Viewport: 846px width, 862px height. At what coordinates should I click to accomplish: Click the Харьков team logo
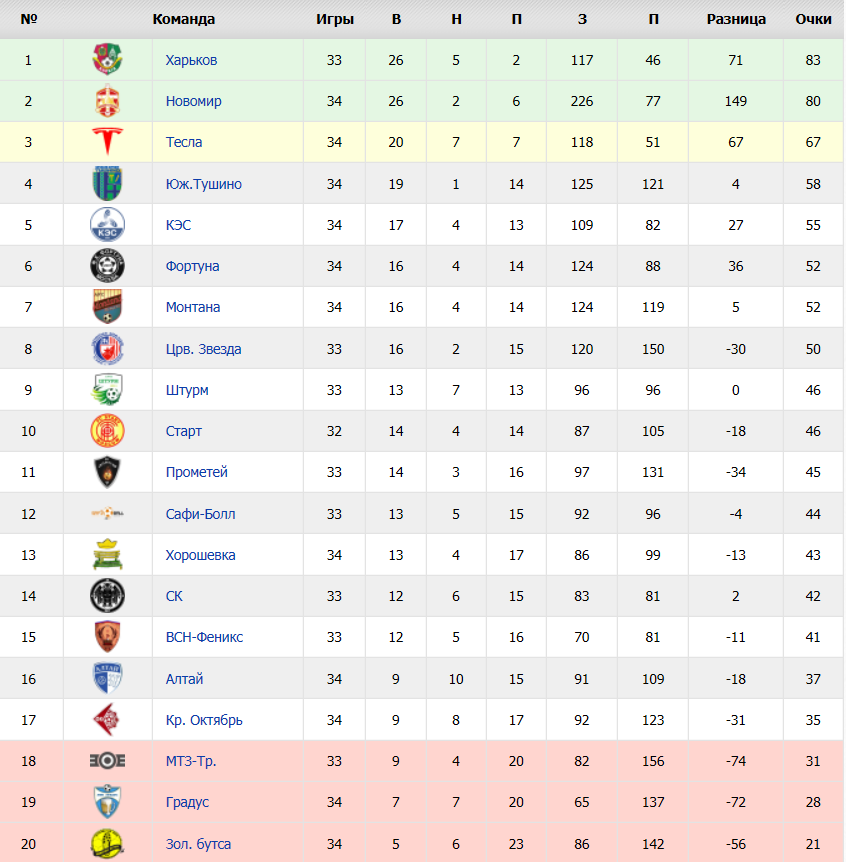(107, 59)
